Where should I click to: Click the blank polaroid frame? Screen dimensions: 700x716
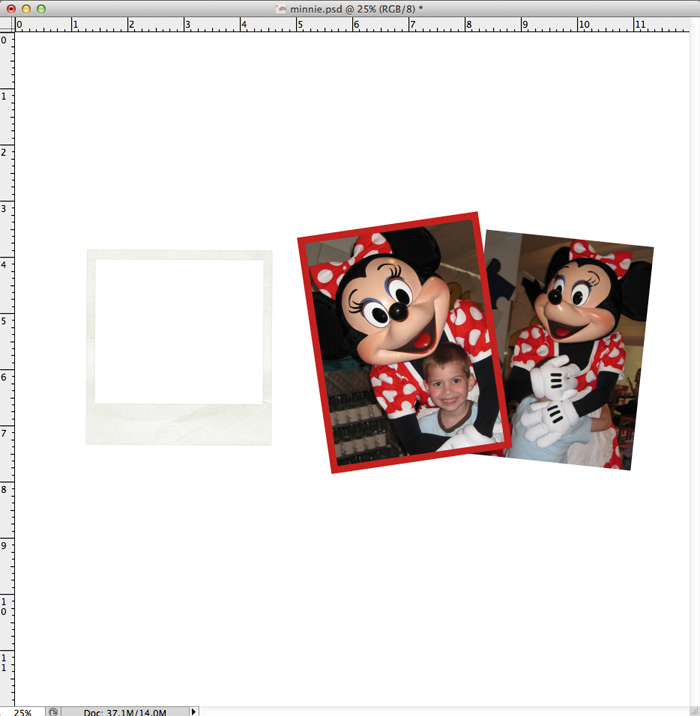click(179, 347)
